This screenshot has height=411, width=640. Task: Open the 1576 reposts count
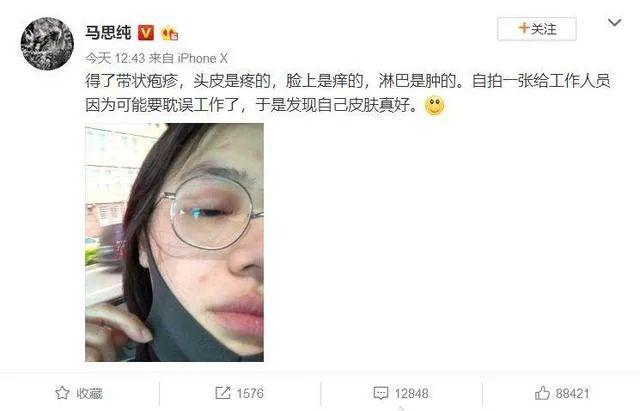point(250,393)
